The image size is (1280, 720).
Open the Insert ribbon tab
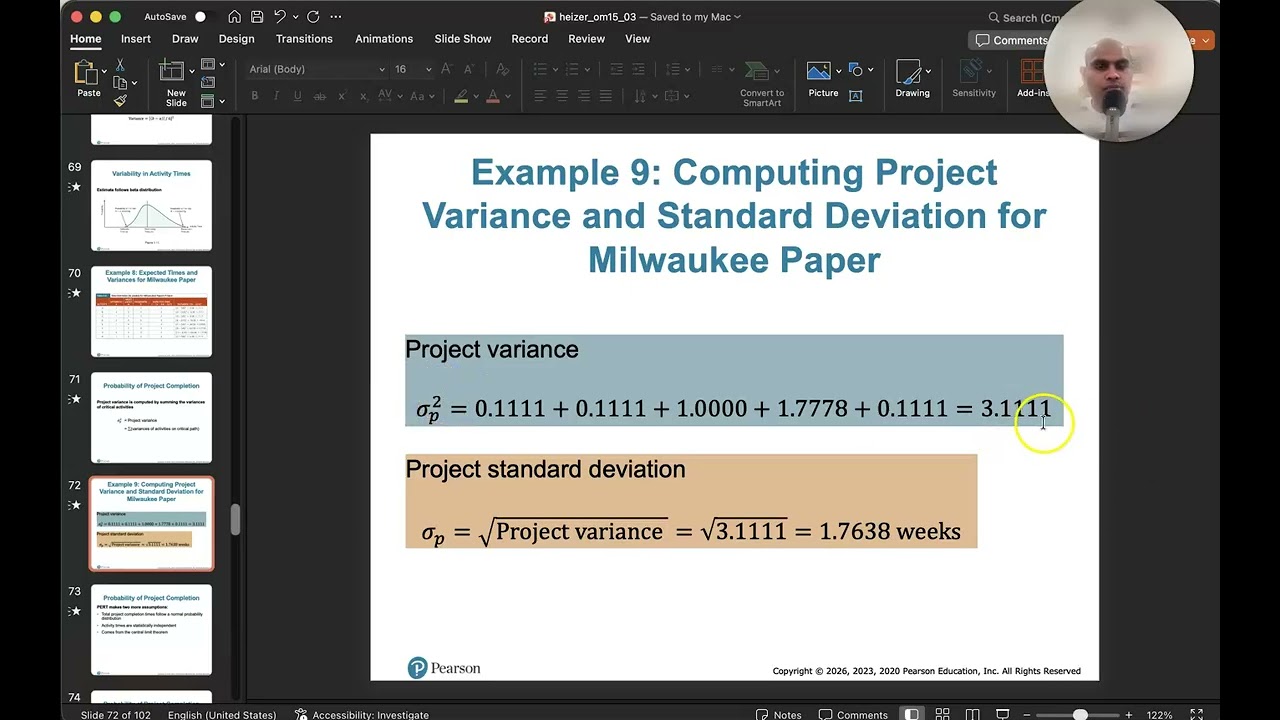point(136,39)
